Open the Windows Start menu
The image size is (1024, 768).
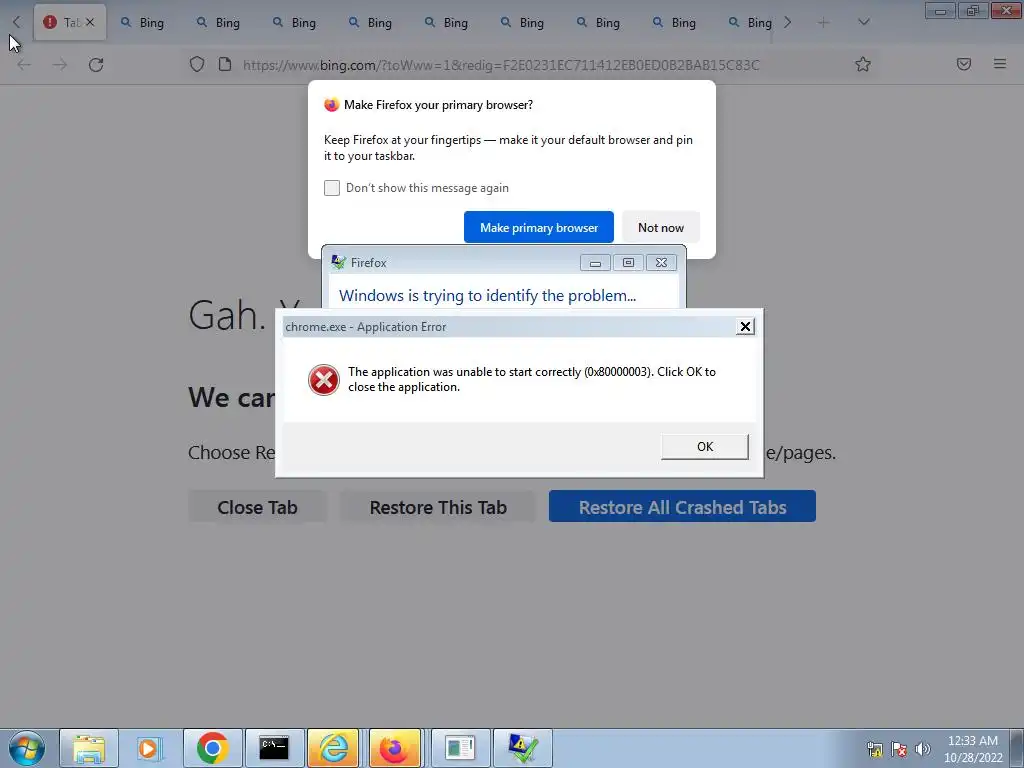pos(27,748)
